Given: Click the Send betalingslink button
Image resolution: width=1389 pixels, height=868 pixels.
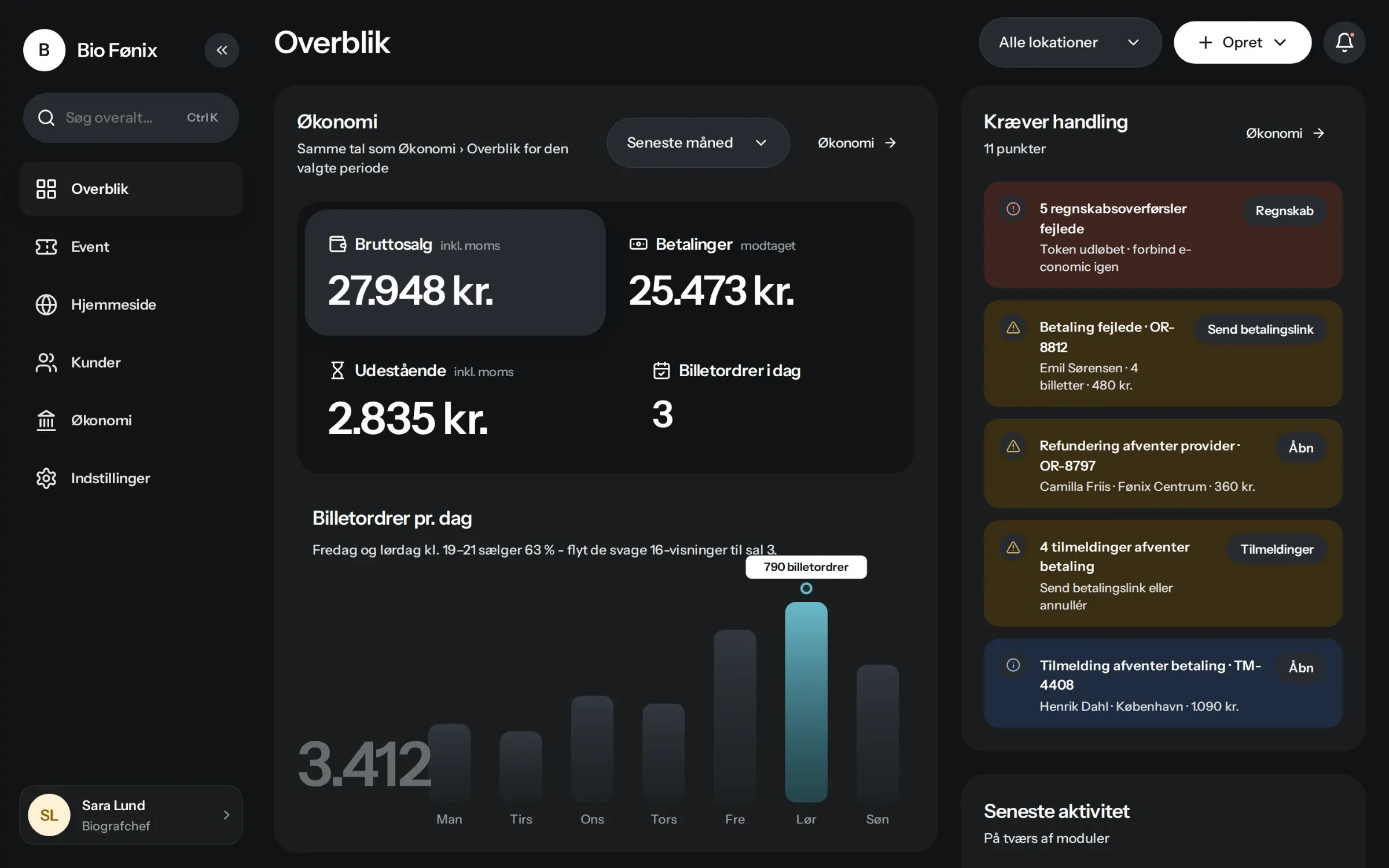Looking at the screenshot, I should point(1260,330).
